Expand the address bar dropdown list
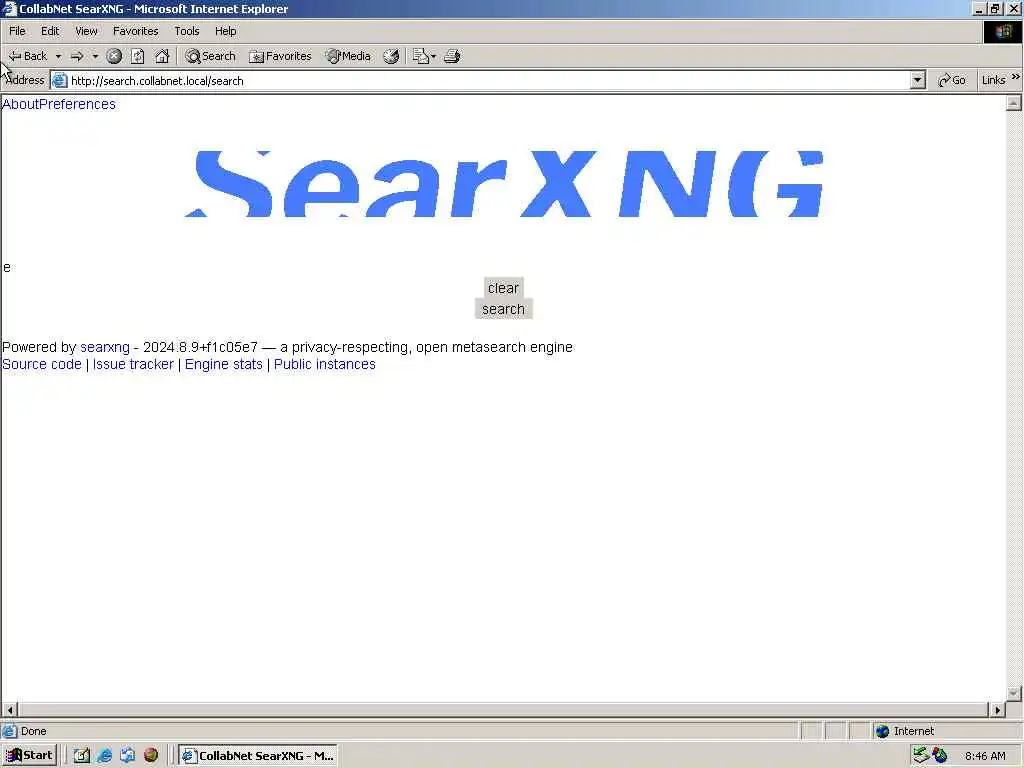This screenshot has width=1024, height=768. coord(918,80)
